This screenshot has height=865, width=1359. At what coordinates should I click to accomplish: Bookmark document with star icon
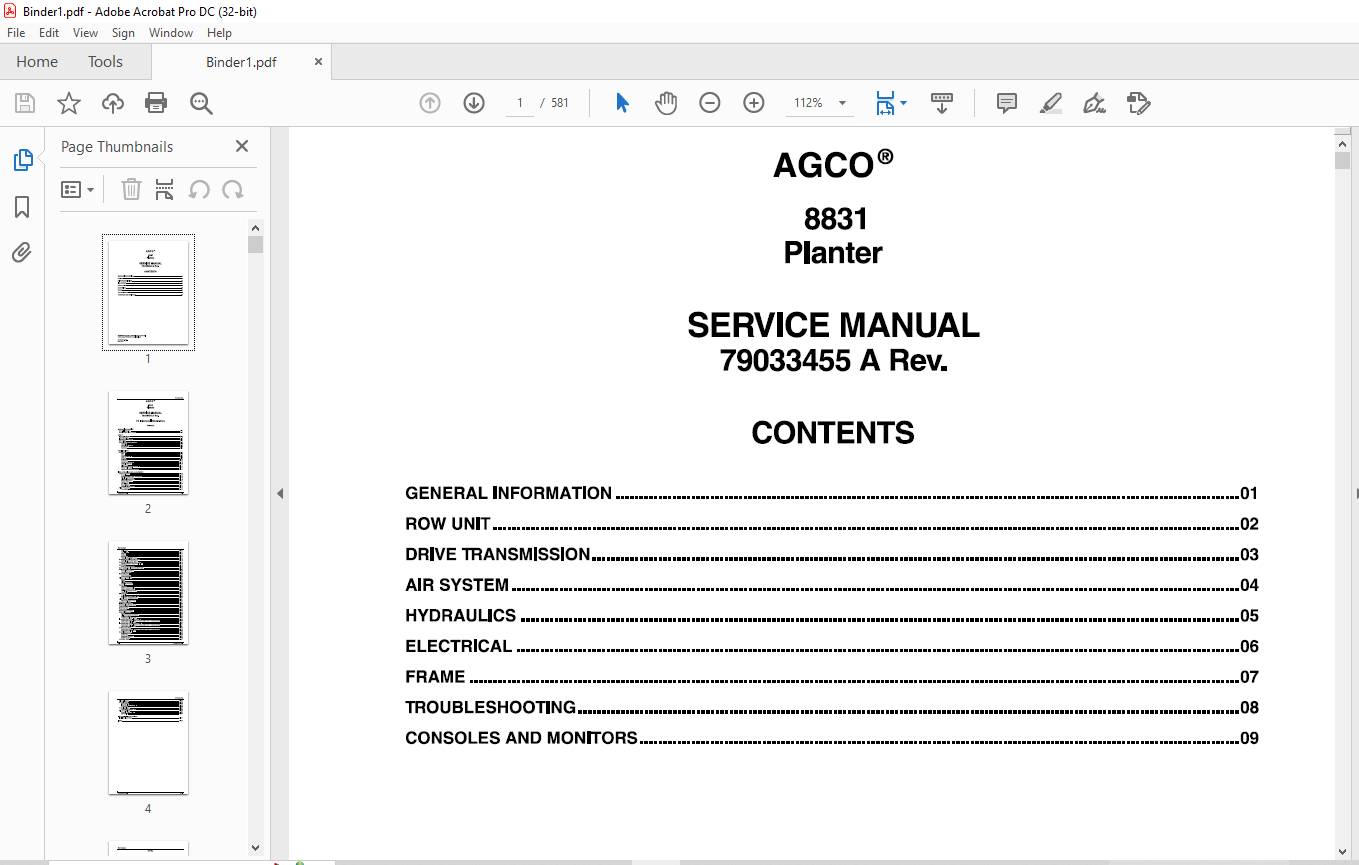point(68,103)
